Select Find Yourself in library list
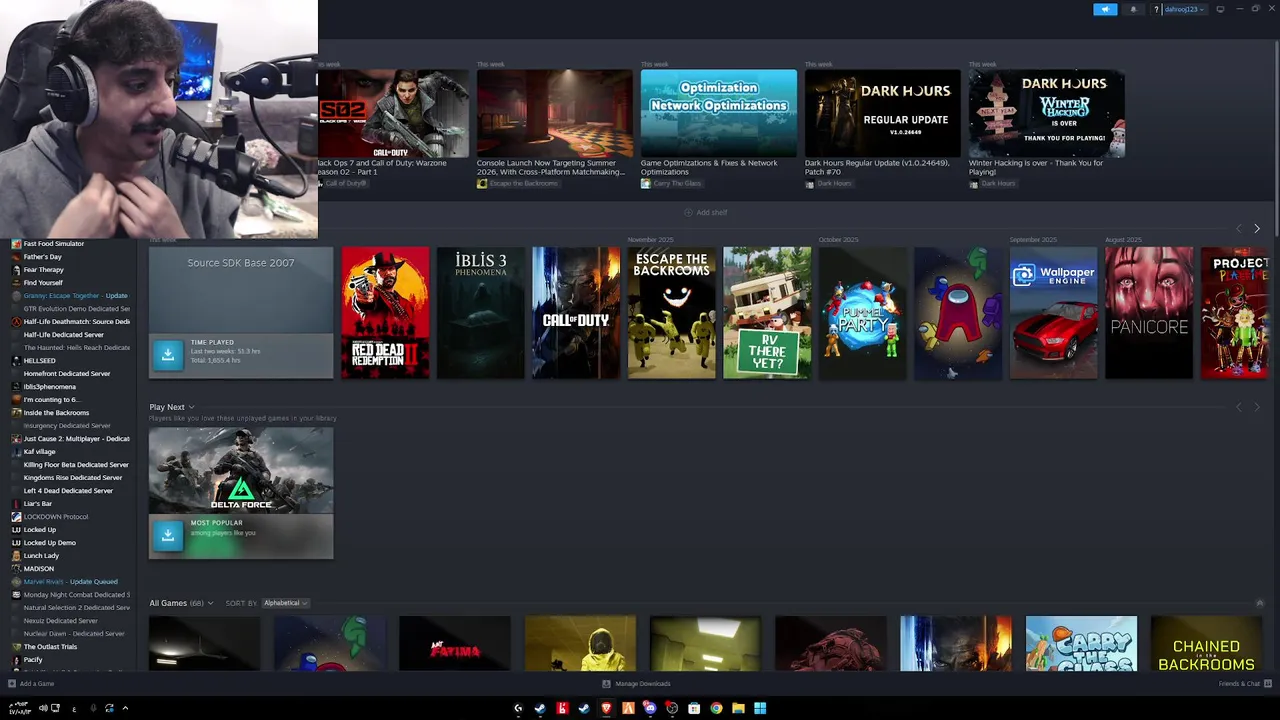This screenshot has height=720, width=1280. [x=43, y=282]
